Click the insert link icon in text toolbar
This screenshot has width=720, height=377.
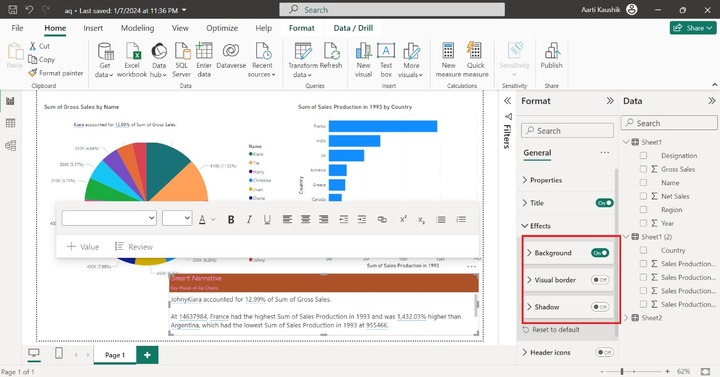[382, 219]
